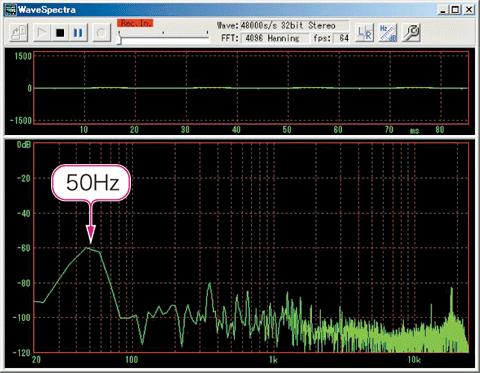Click the 100 Hz frequency axis label
The width and height of the screenshot is (480, 373).
point(131,360)
